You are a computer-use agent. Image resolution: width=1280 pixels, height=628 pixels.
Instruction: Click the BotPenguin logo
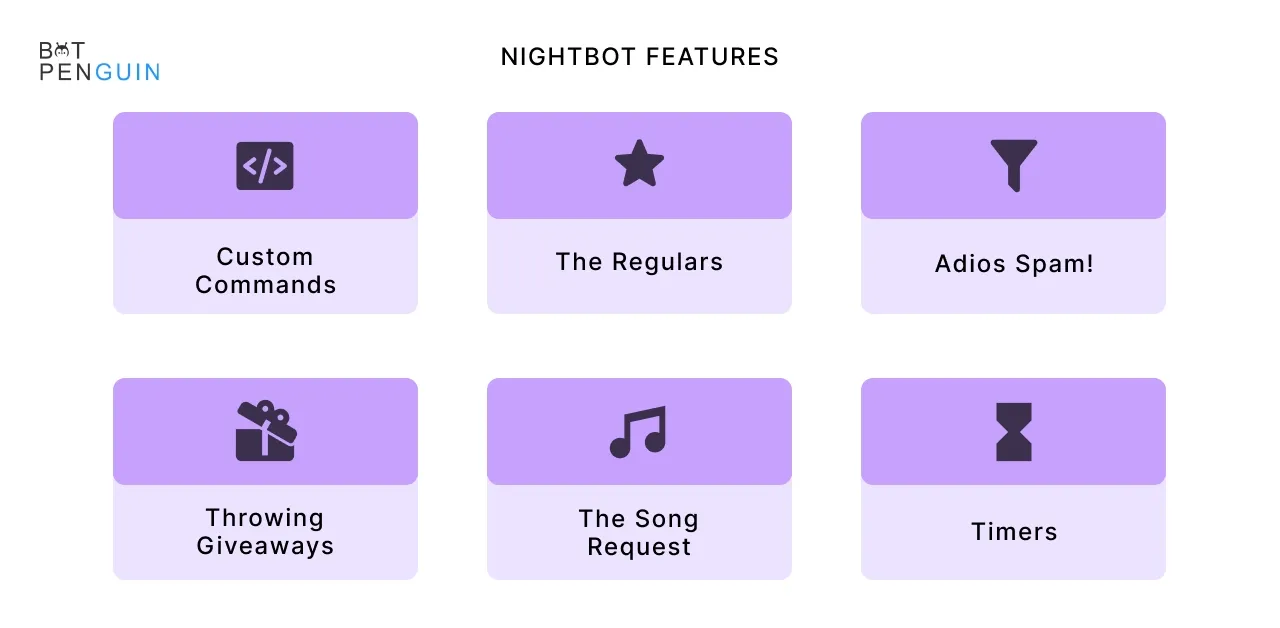(x=100, y=61)
